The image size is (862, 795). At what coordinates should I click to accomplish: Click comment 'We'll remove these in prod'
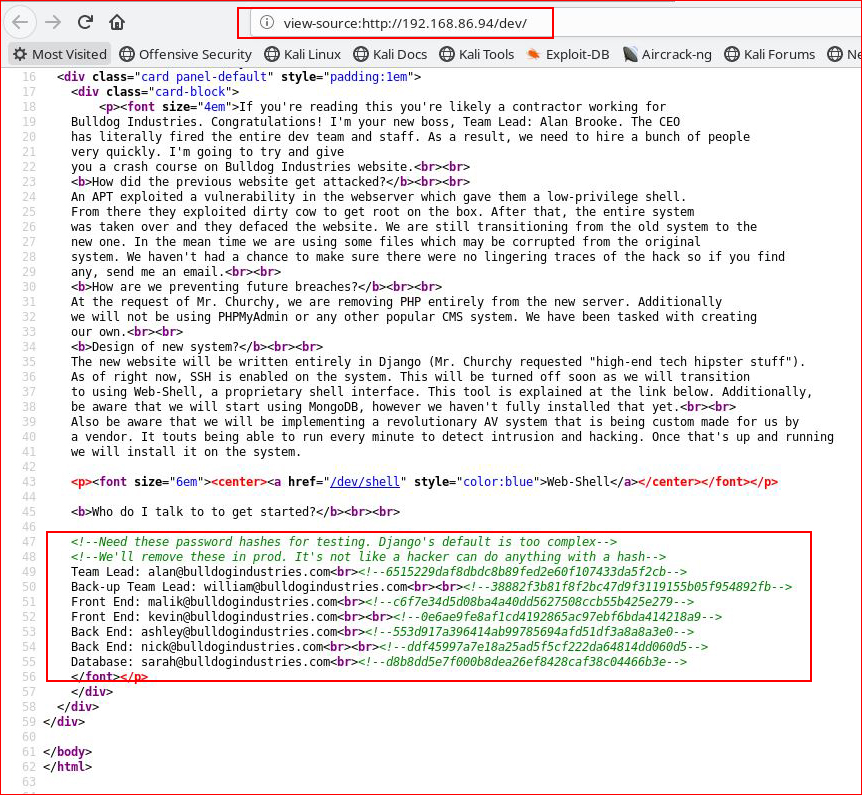pyautogui.click(x=368, y=557)
